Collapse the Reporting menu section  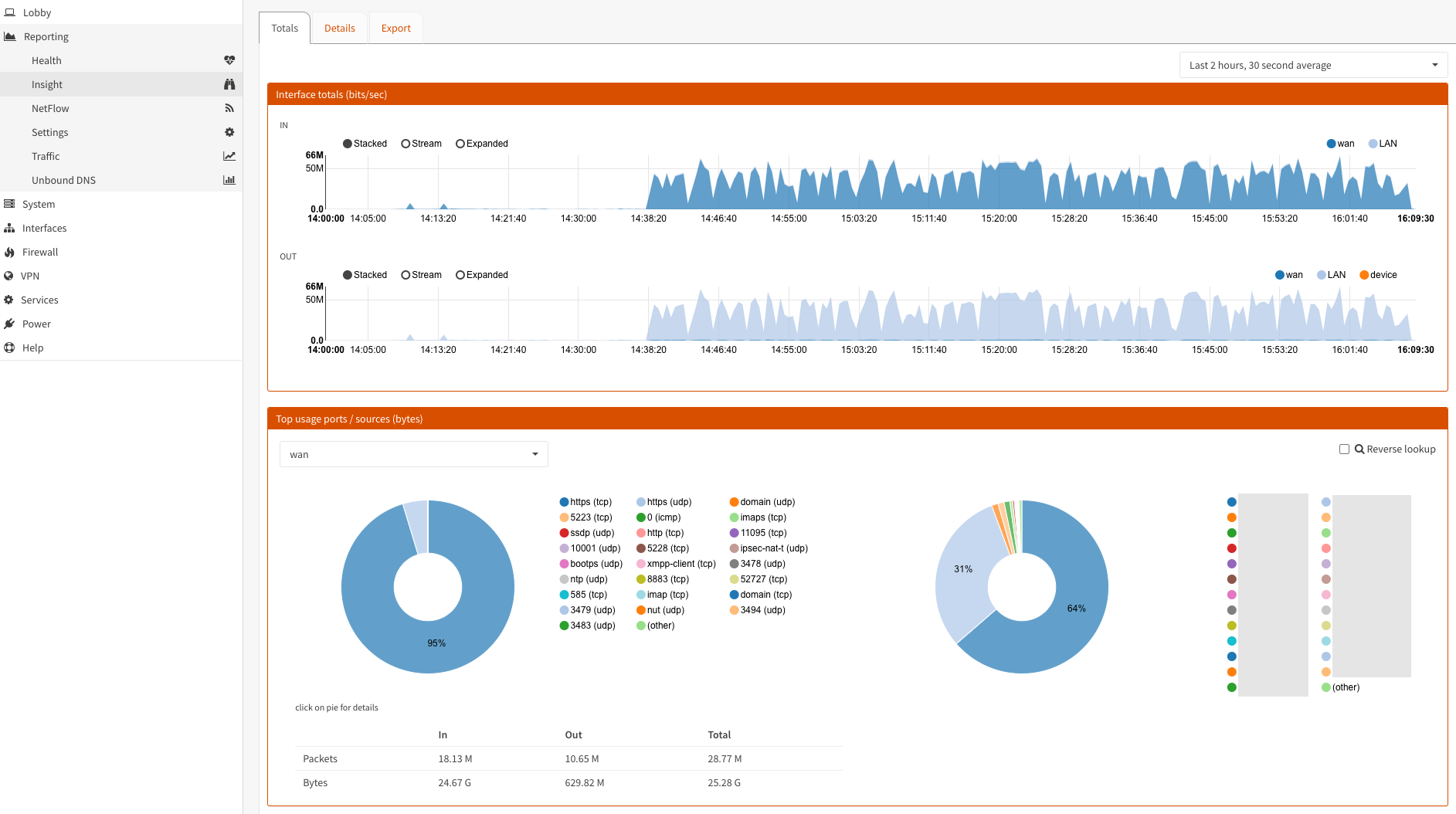point(121,36)
